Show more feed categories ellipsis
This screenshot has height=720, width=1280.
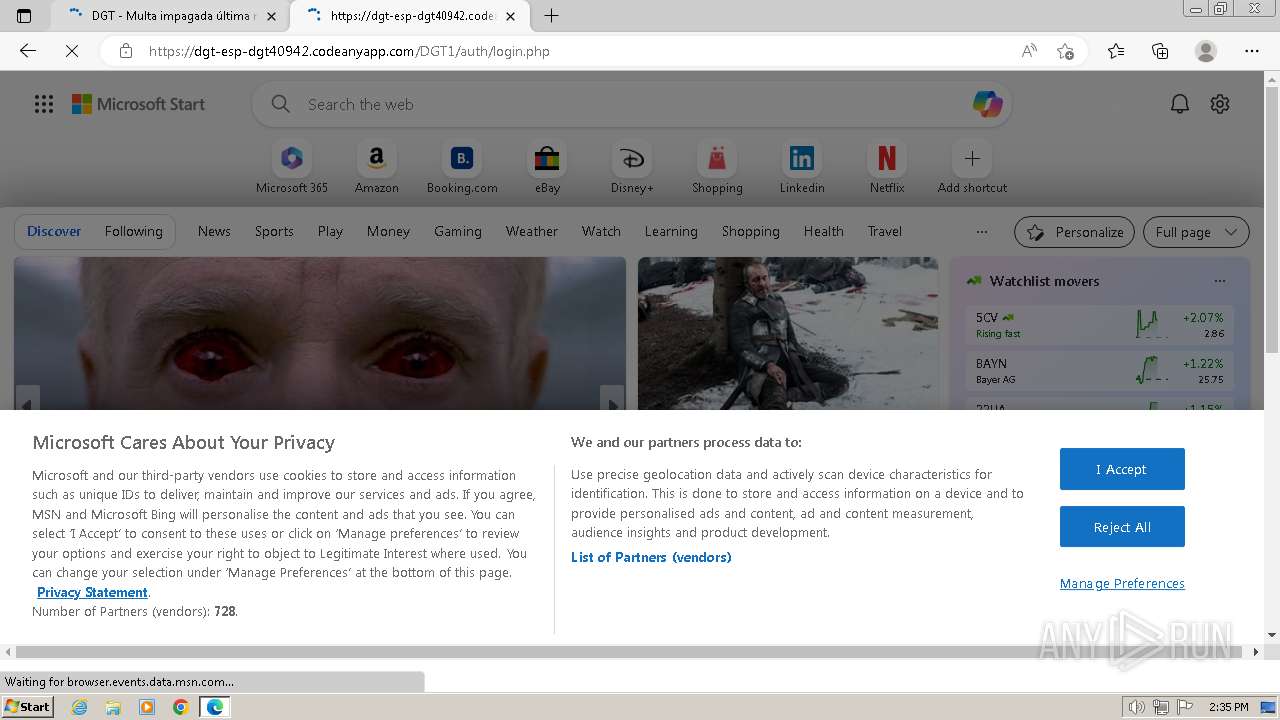(x=982, y=231)
